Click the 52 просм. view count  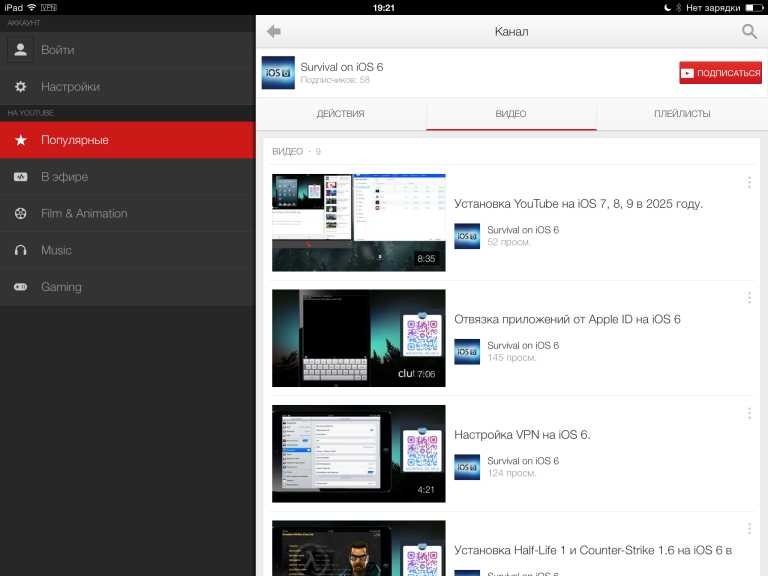point(508,242)
